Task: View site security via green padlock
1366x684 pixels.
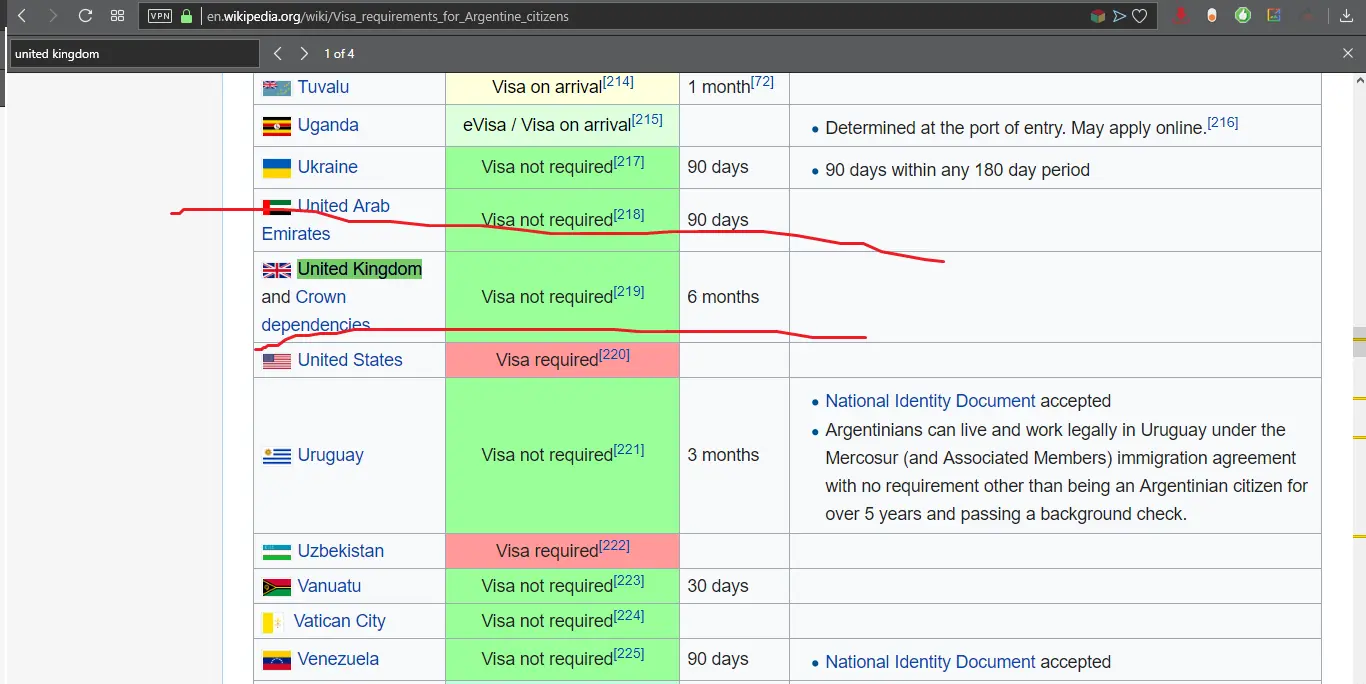Action: click(186, 16)
